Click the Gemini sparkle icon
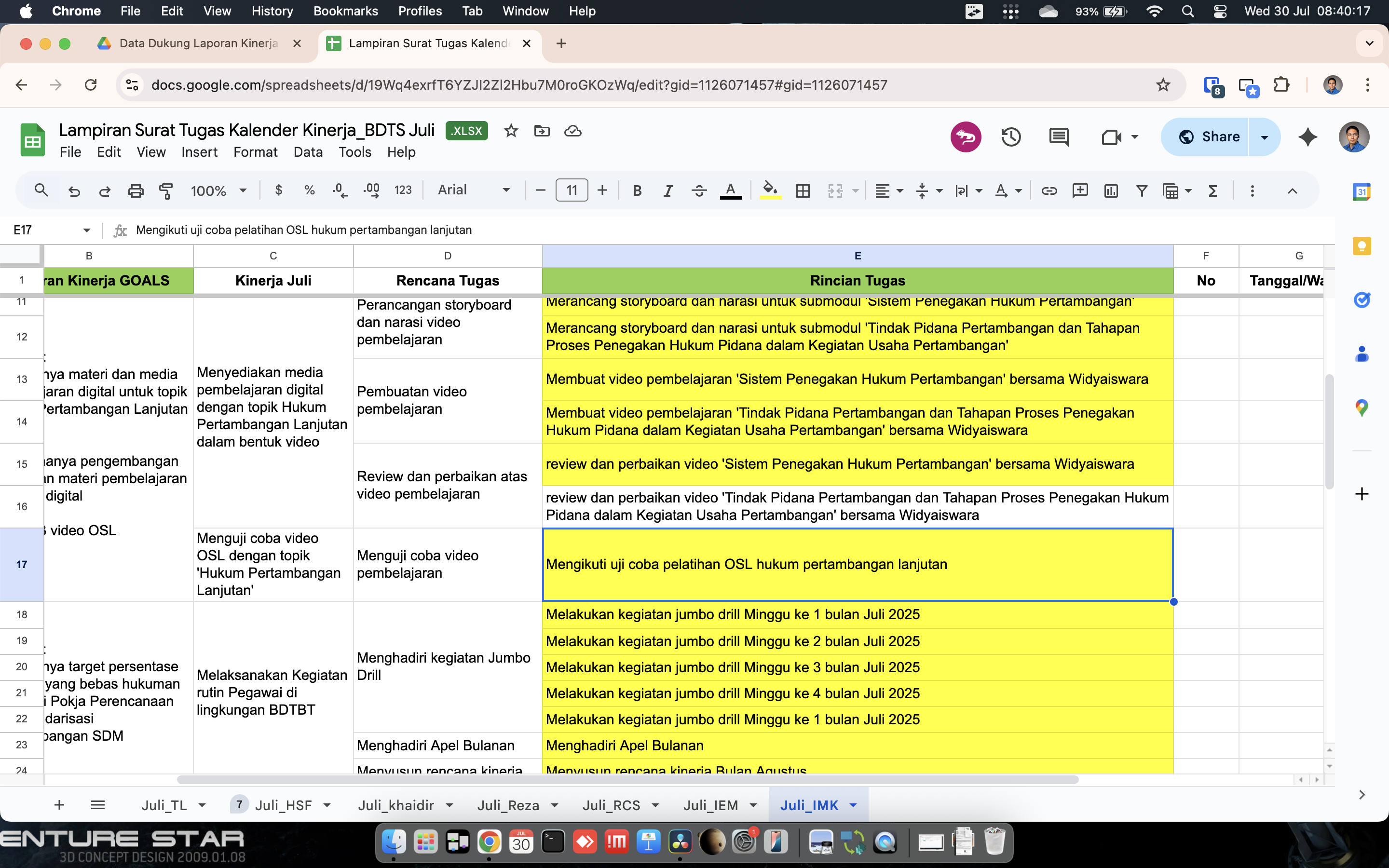Viewport: 1389px width, 868px height. coord(1307,137)
